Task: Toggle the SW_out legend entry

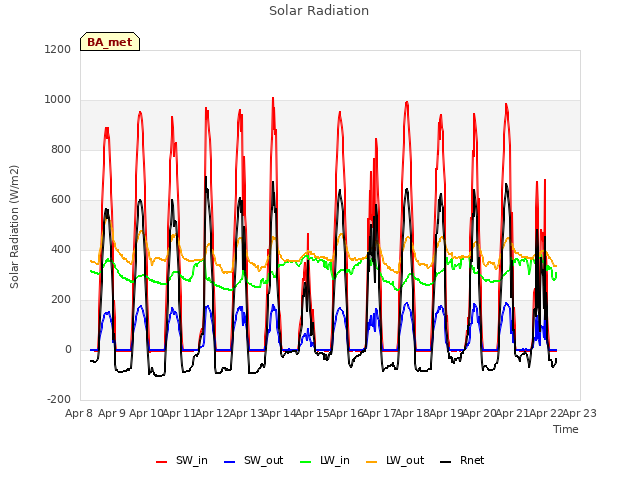Action: click(x=253, y=461)
